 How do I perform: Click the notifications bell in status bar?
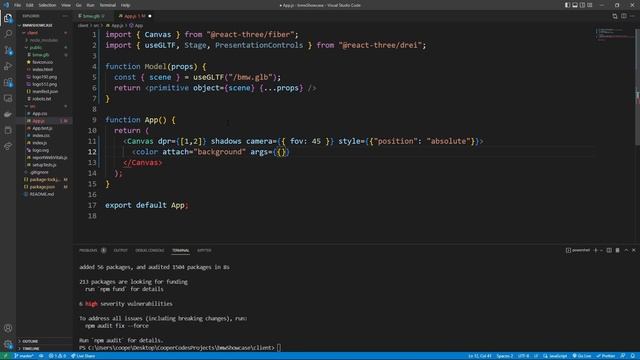pos(632,356)
